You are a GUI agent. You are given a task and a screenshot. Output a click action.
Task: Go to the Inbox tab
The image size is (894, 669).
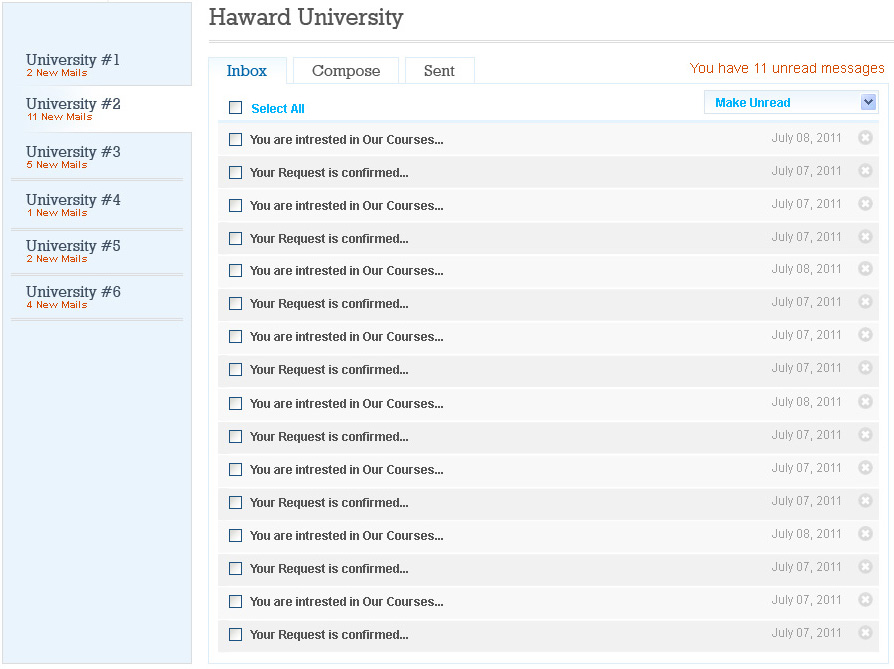click(247, 71)
